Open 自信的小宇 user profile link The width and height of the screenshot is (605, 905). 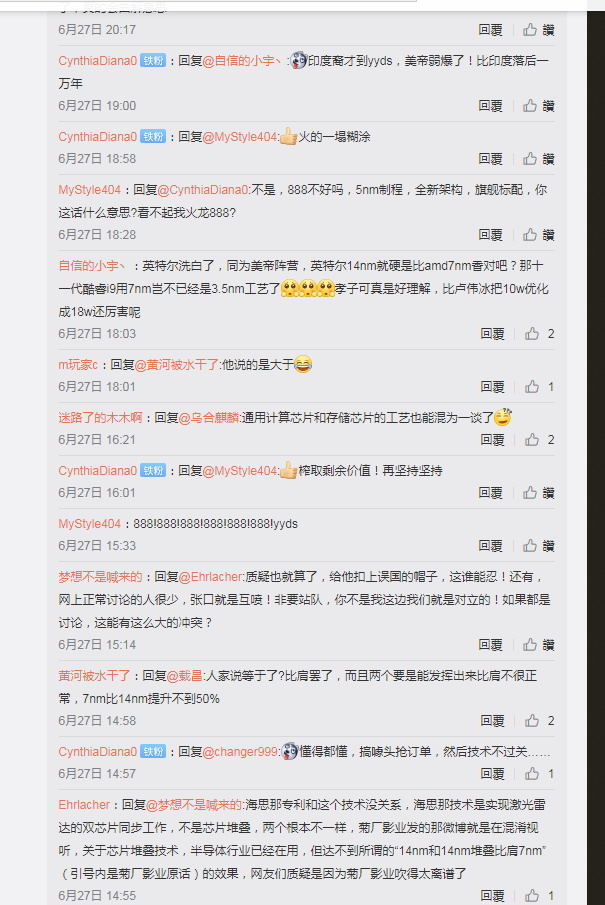tap(92, 266)
